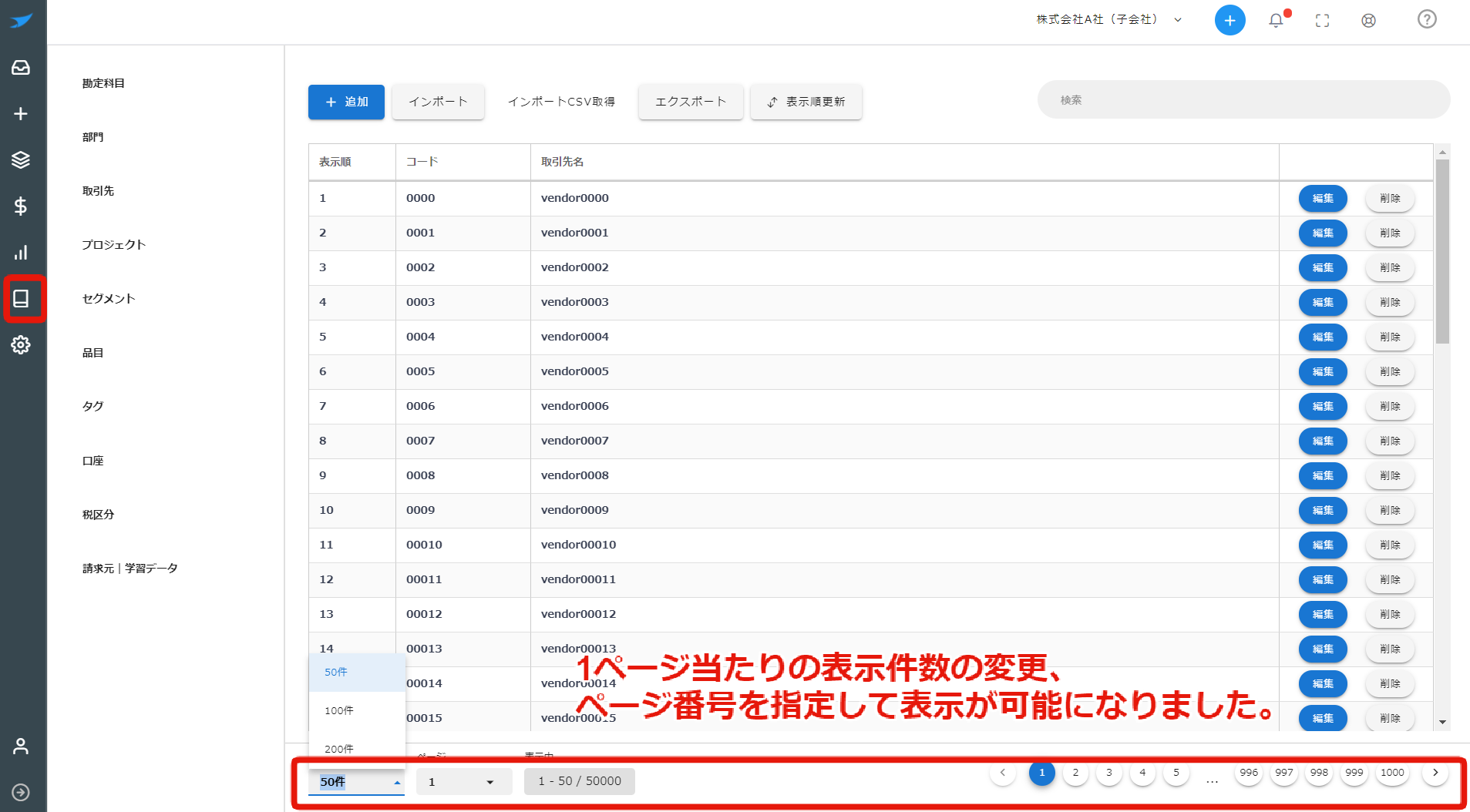Go to the previous page arrow
Viewport: 1470px width, 812px height.
(x=1002, y=773)
